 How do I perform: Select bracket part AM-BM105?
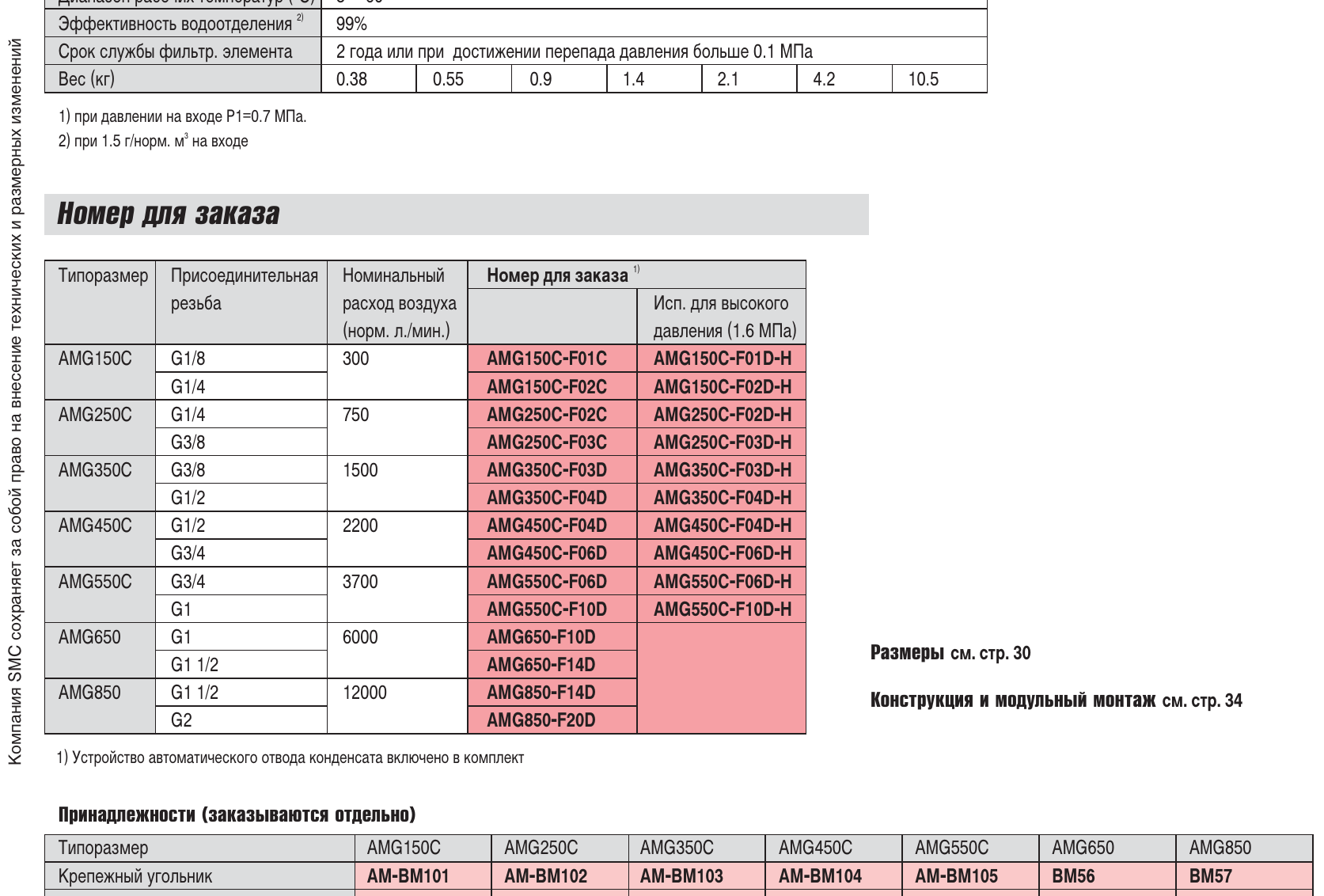(957, 876)
